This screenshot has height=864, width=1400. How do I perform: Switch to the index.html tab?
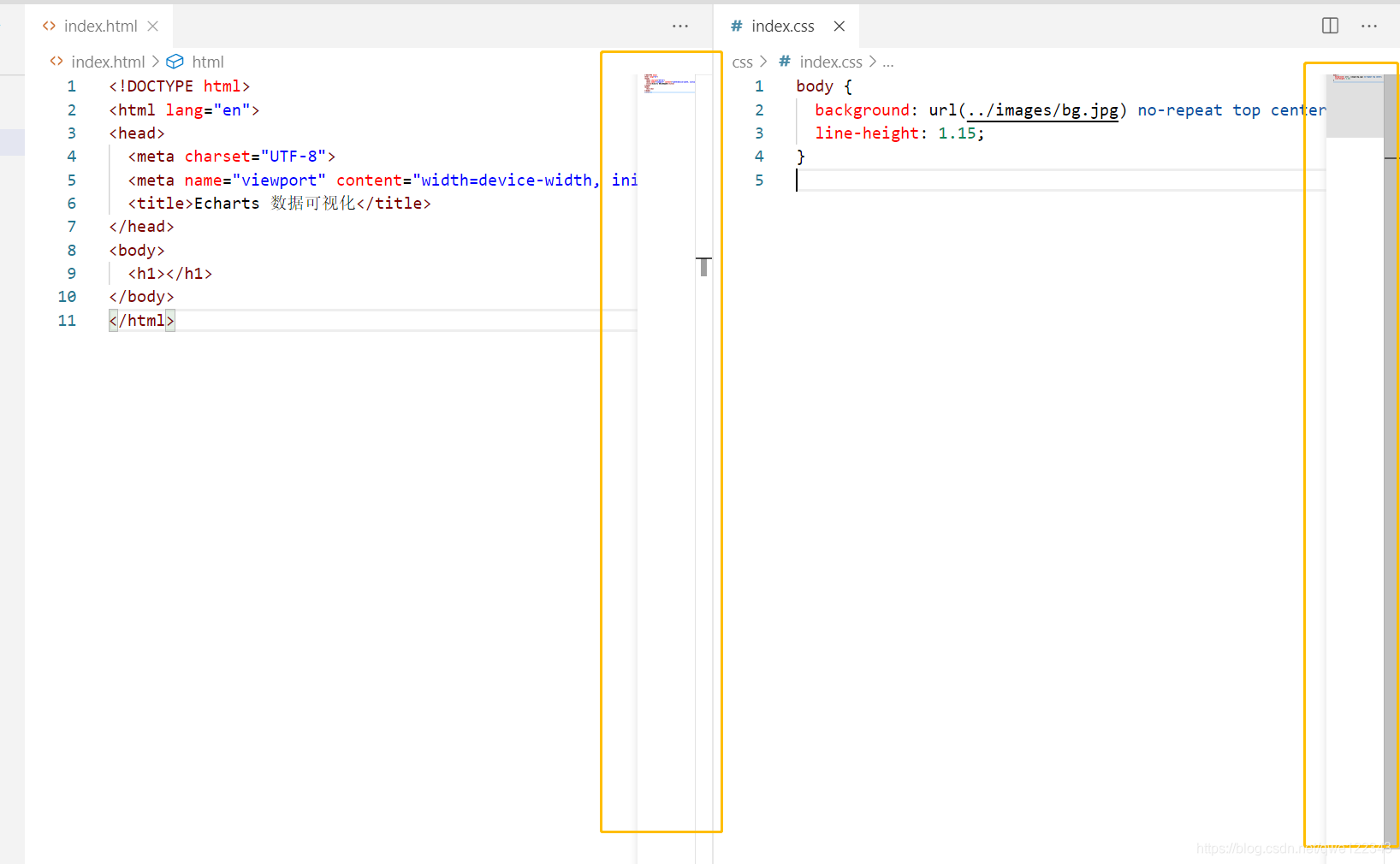(99, 27)
